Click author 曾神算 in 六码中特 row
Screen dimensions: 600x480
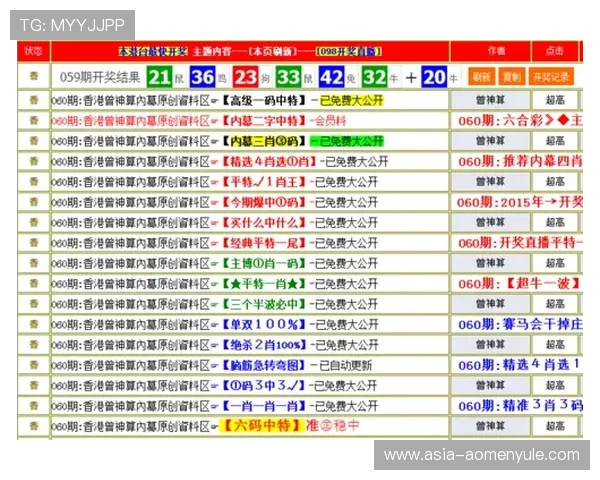[490, 426]
